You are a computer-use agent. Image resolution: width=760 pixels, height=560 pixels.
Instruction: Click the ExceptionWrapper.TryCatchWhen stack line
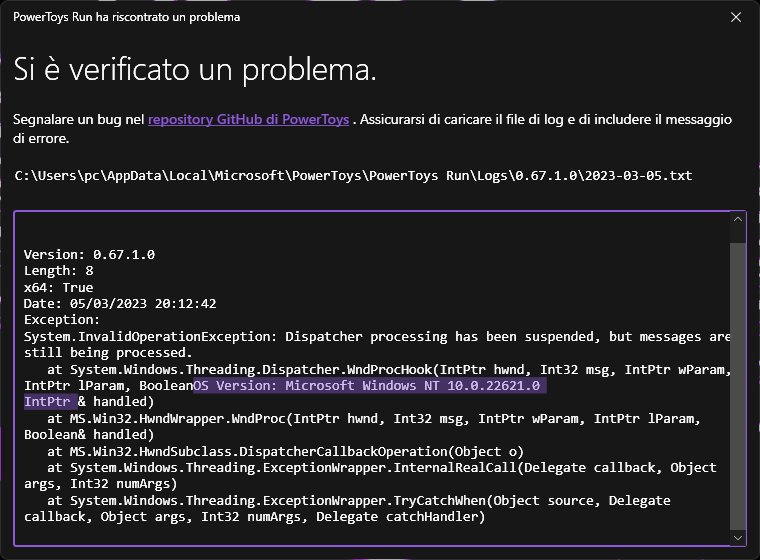point(359,500)
